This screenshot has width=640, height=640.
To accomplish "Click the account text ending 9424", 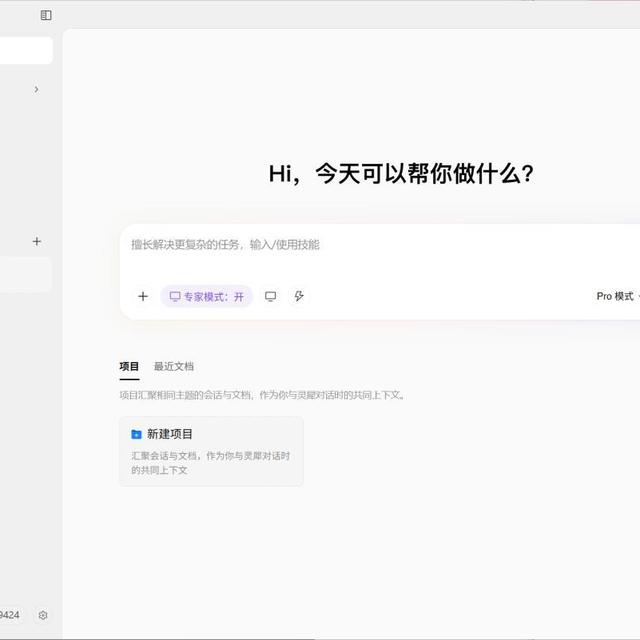I will coord(9,615).
